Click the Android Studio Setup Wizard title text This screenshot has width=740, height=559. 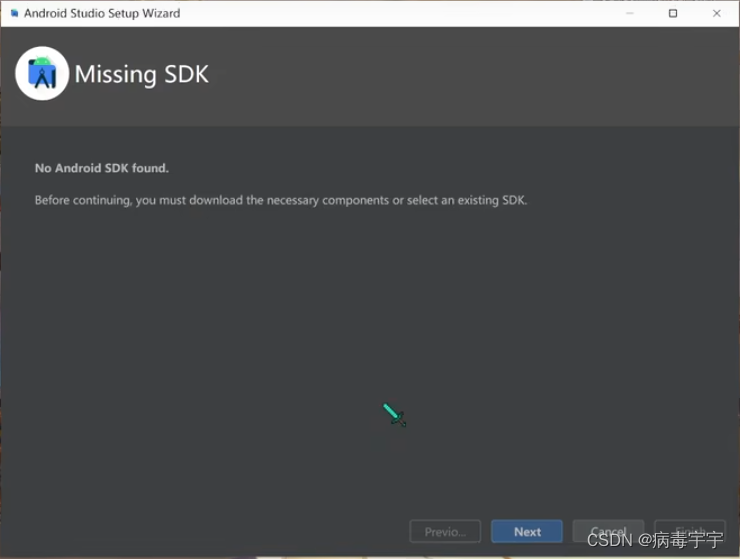coord(102,13)
